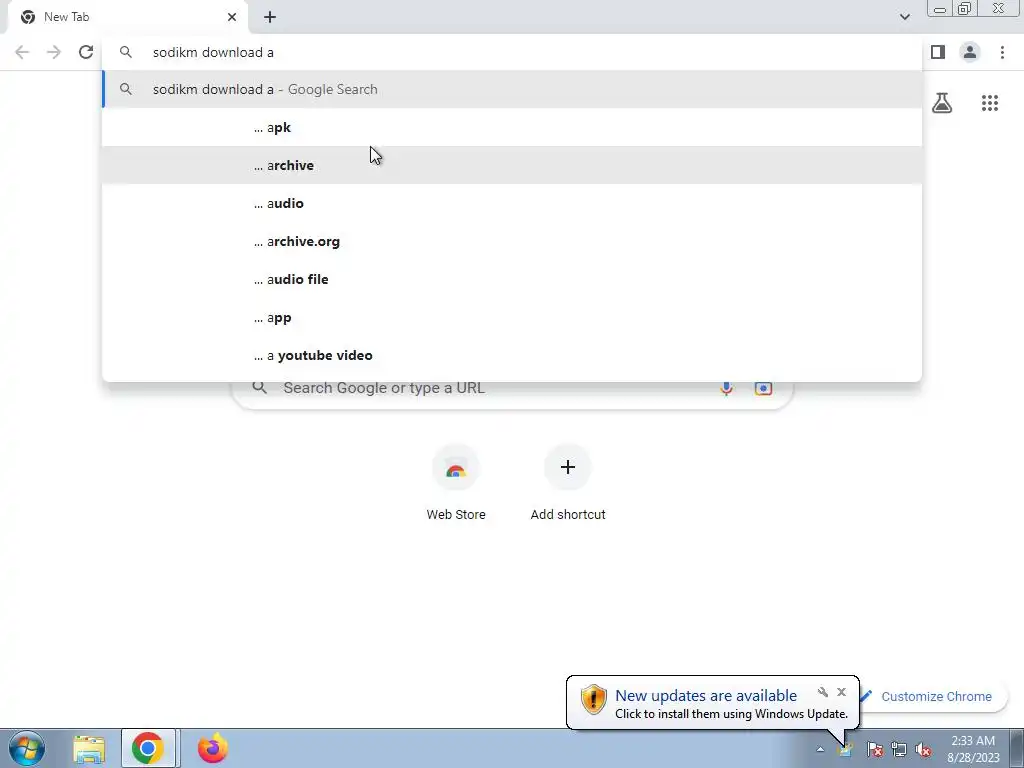Open the Web Store shortcut
The image size is (1024, 768).
point(456,483)
